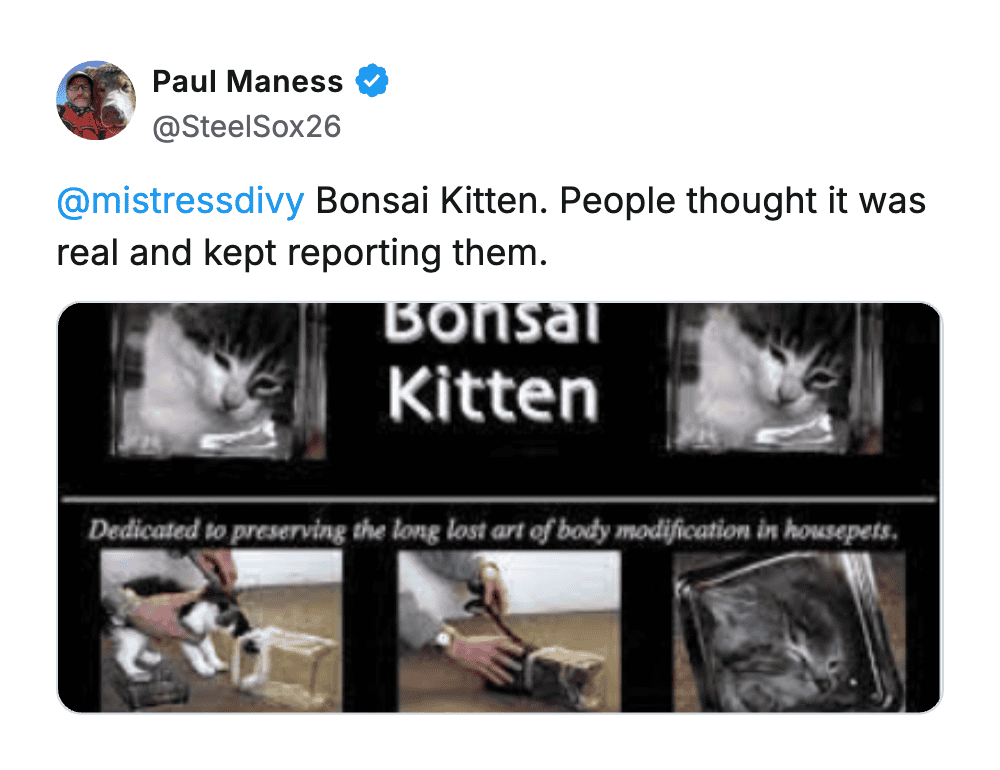
Task: Click the @SteelSox26 handle
Action: 246,127
